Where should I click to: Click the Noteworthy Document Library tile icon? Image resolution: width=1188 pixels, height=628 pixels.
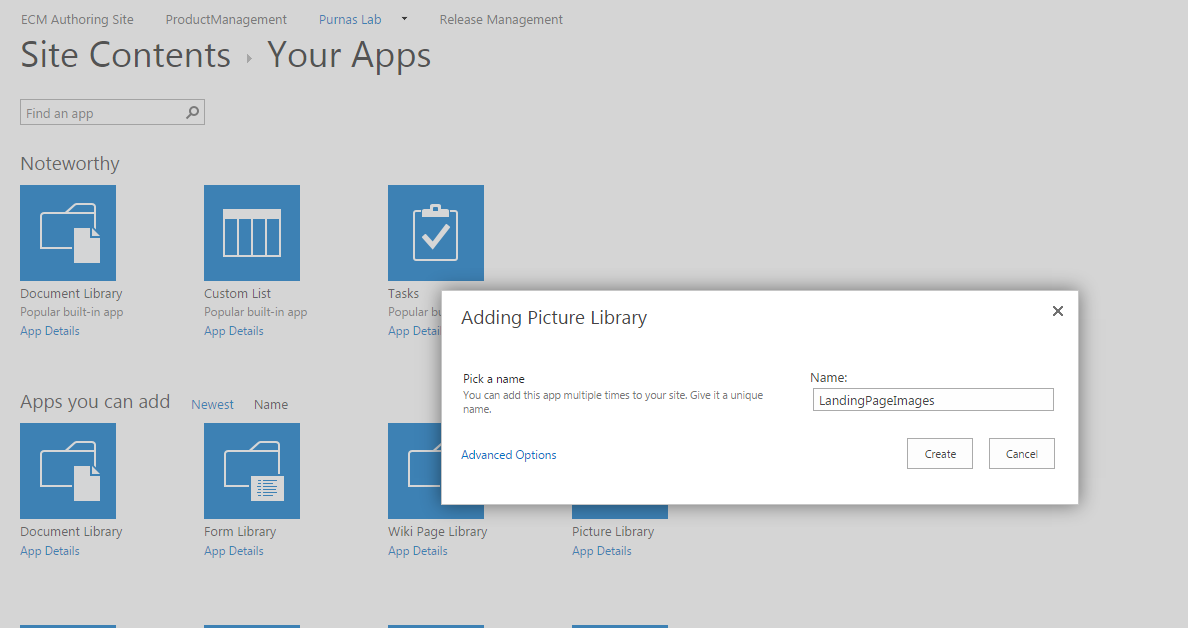pyautogui.click(x=68, y=232)
